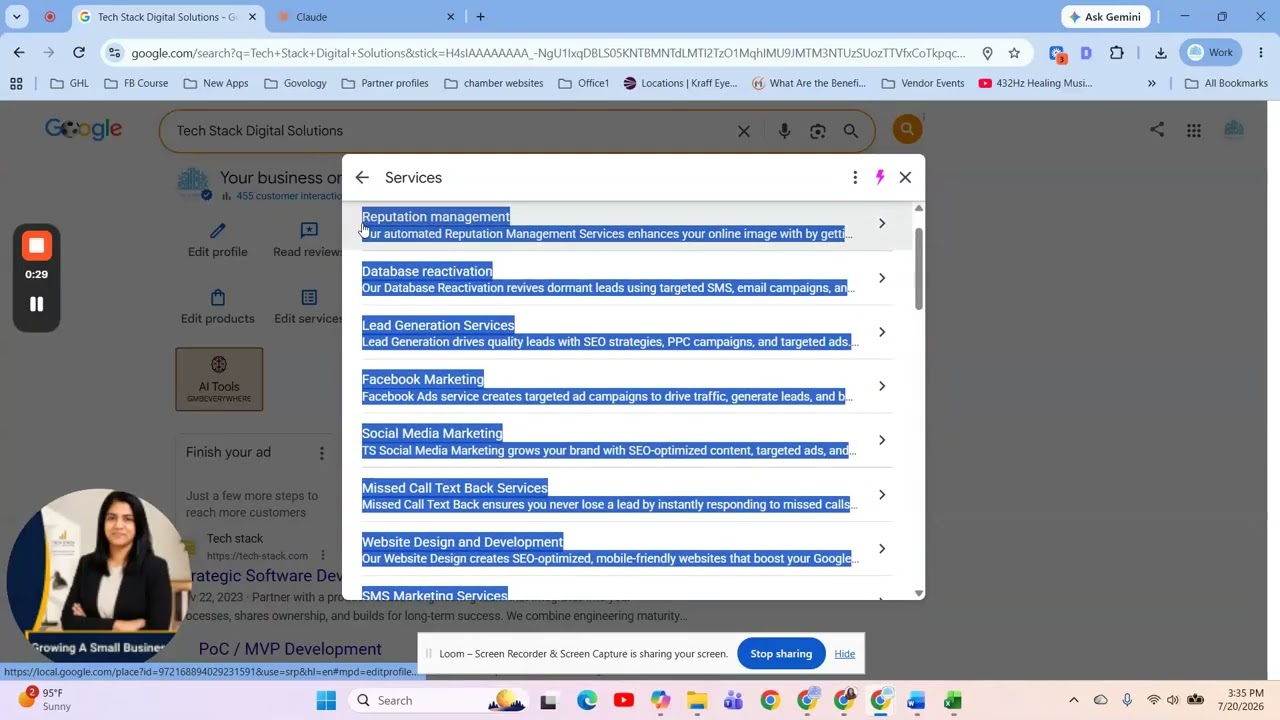1280x720 pixels.
Task: Open Chrome downloads
Action: coord(1160,53)
